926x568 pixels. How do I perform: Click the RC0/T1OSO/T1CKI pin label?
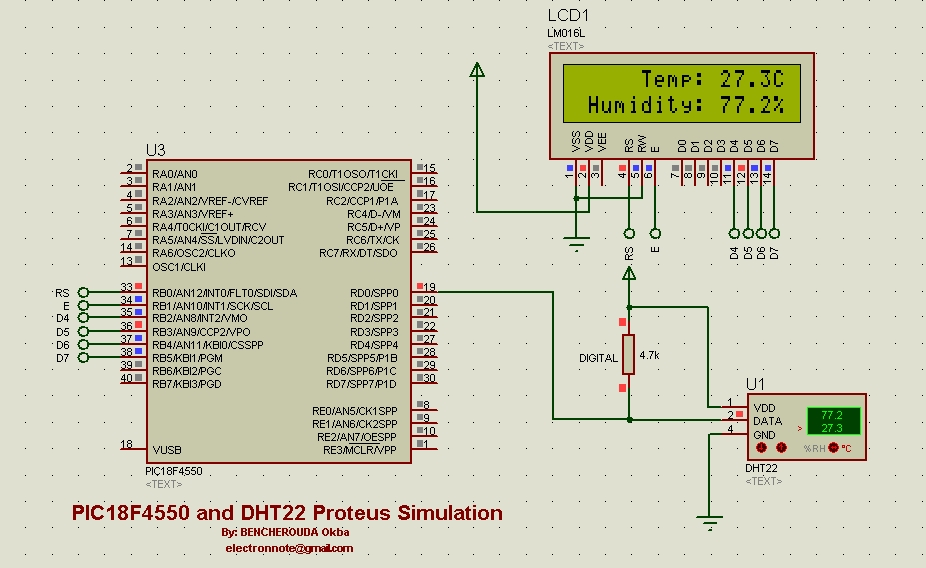click(x=353, y=174)
